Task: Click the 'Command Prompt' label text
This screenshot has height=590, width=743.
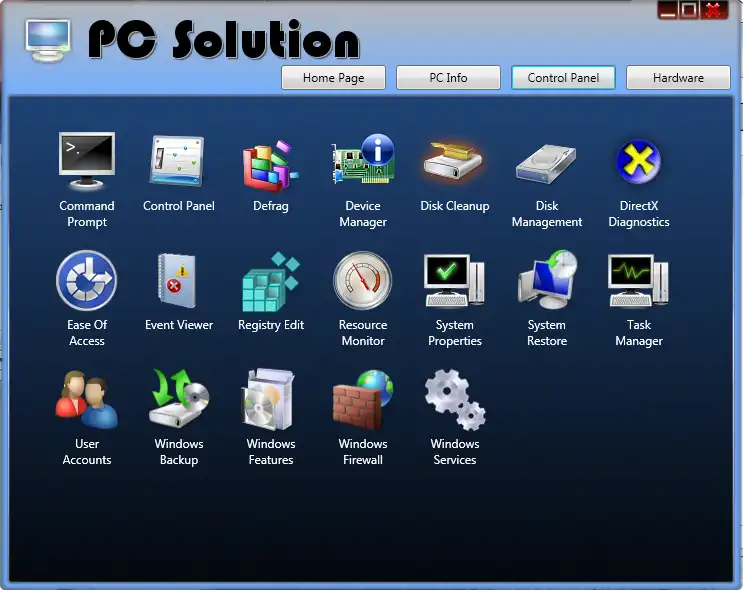Action: pos(87,214)
